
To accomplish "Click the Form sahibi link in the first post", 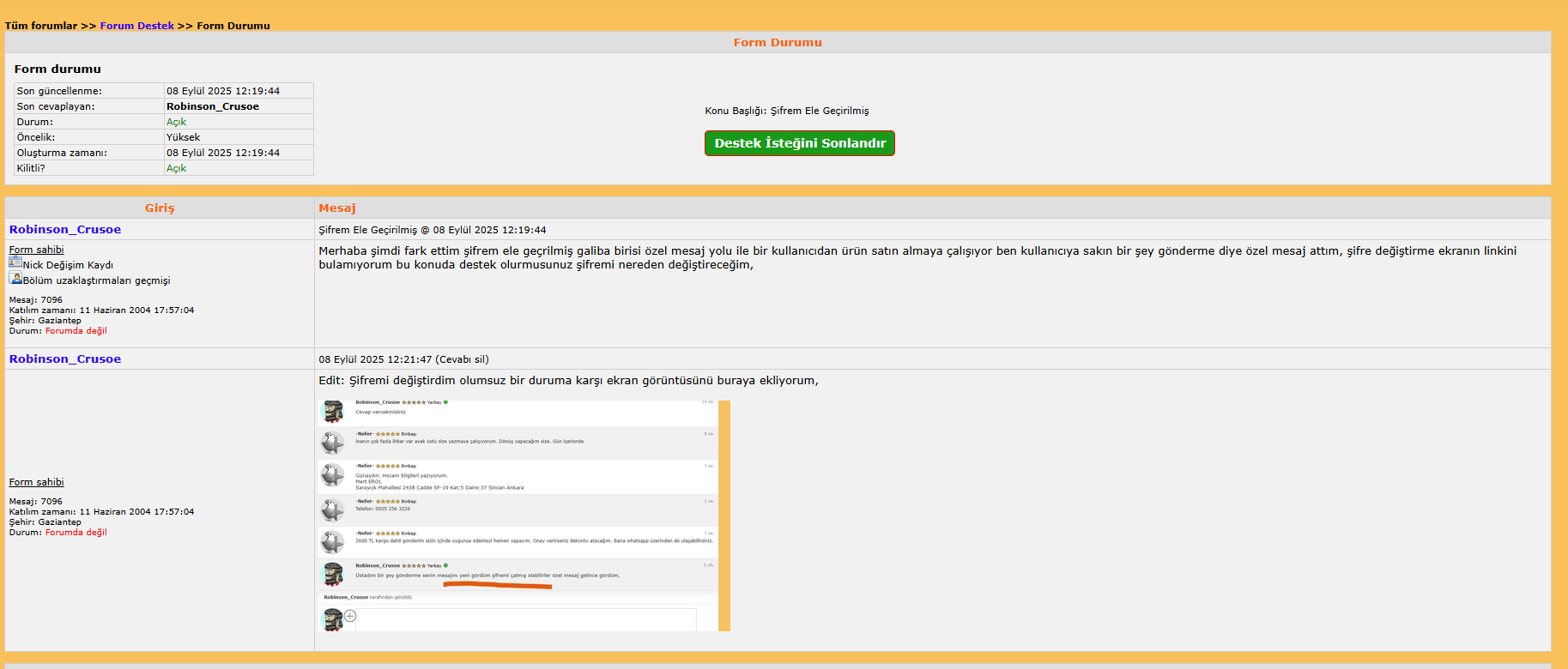I will (37, 250).
